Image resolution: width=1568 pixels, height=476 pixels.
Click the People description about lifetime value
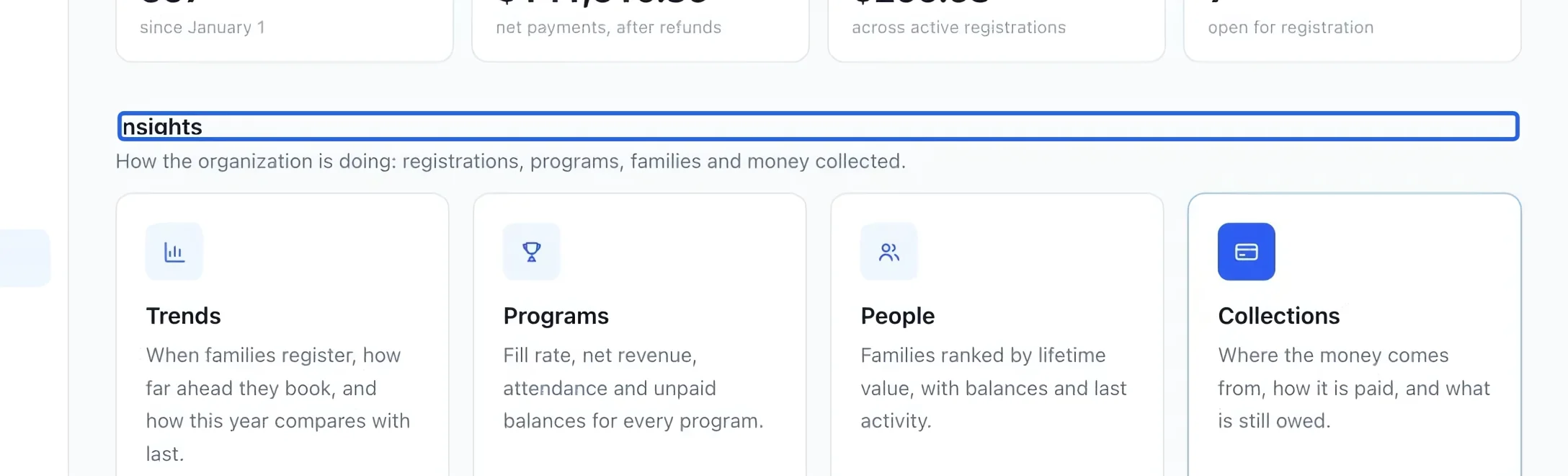click(x=994, y=388)
